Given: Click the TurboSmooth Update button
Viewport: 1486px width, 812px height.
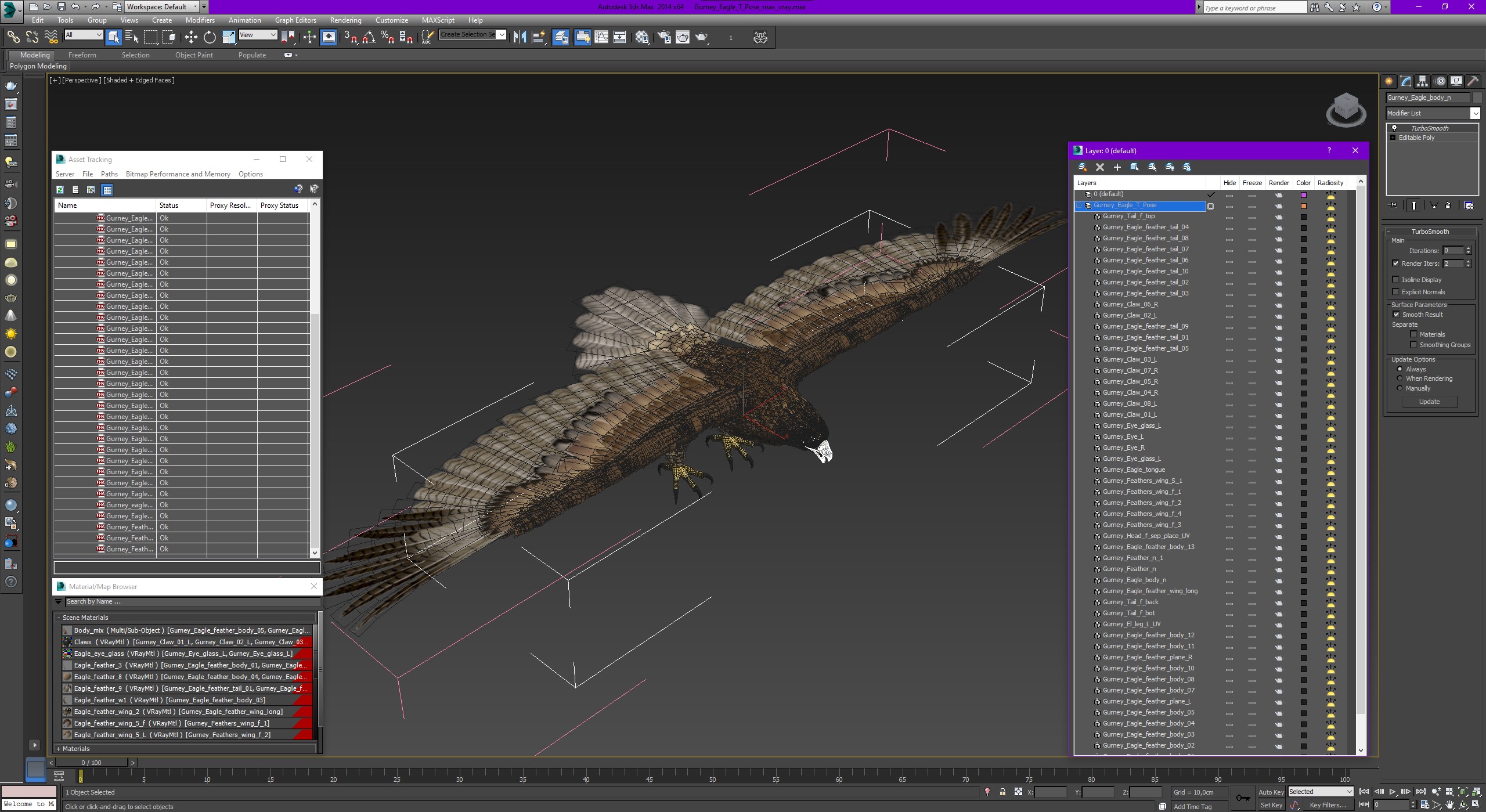Looking at the screenshot, I should [x=1429, y=402].
